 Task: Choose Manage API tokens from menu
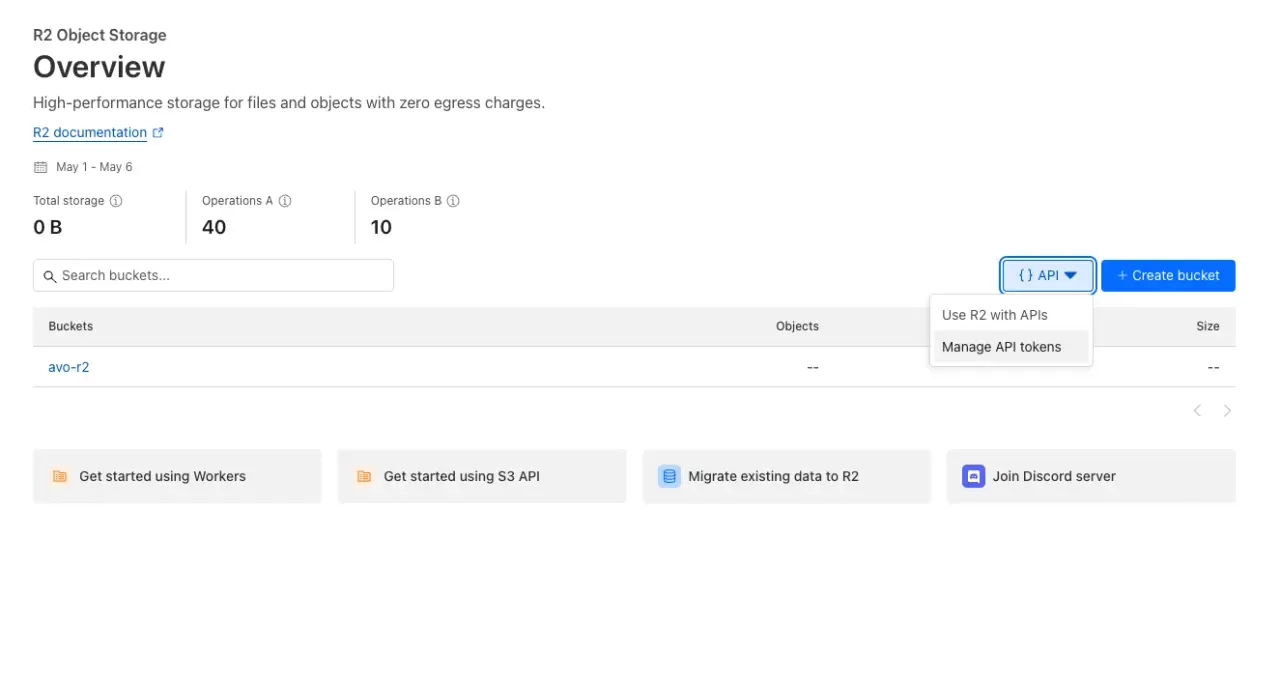coord(1001,347)
